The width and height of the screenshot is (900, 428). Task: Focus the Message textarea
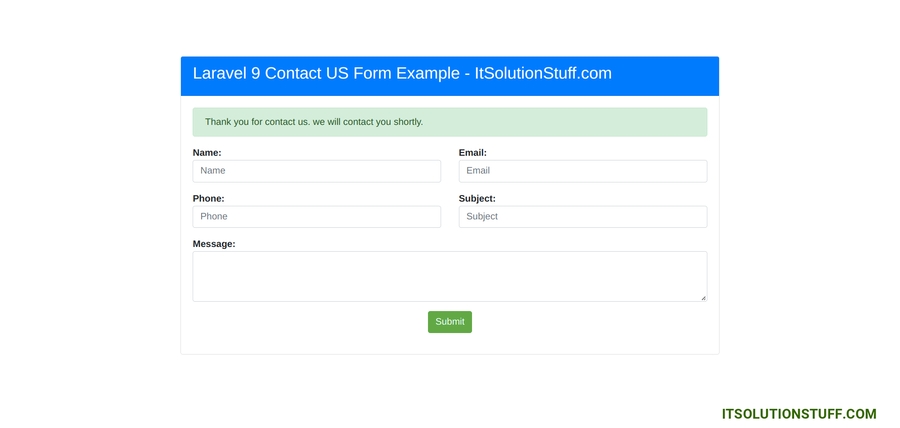[x=449, y=275]
